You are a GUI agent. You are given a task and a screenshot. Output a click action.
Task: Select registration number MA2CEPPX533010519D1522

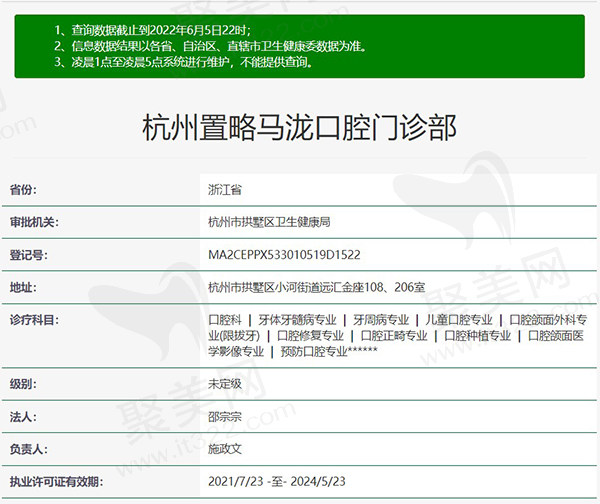[284, 255]
